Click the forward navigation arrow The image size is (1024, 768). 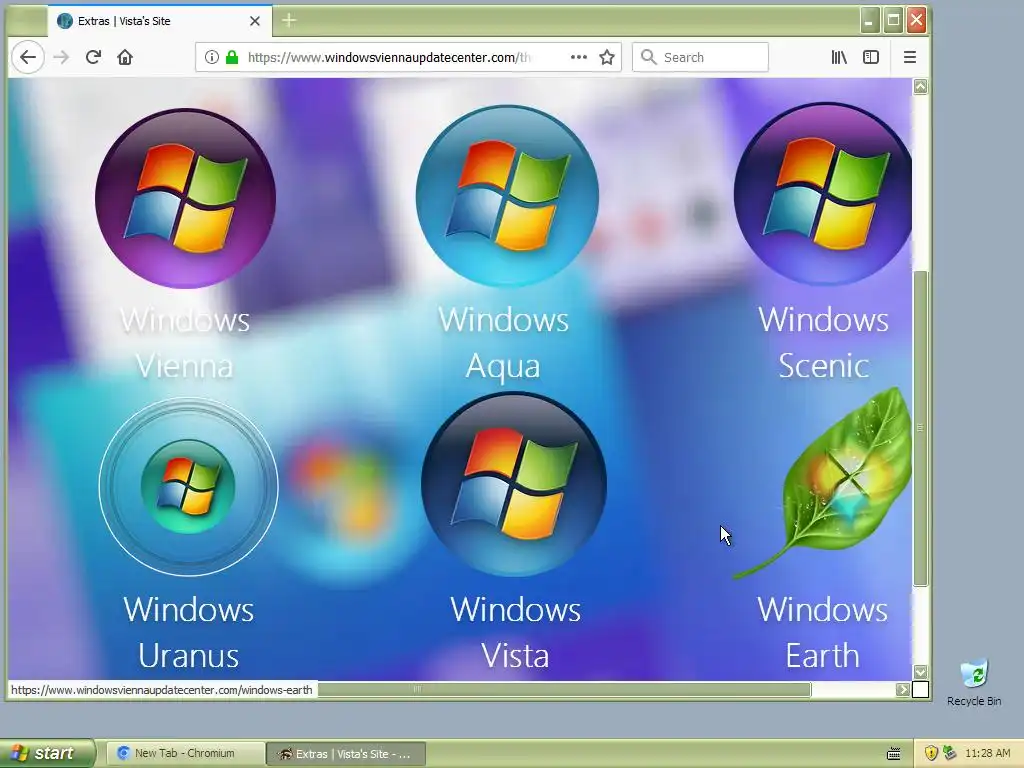click(61, 57)
